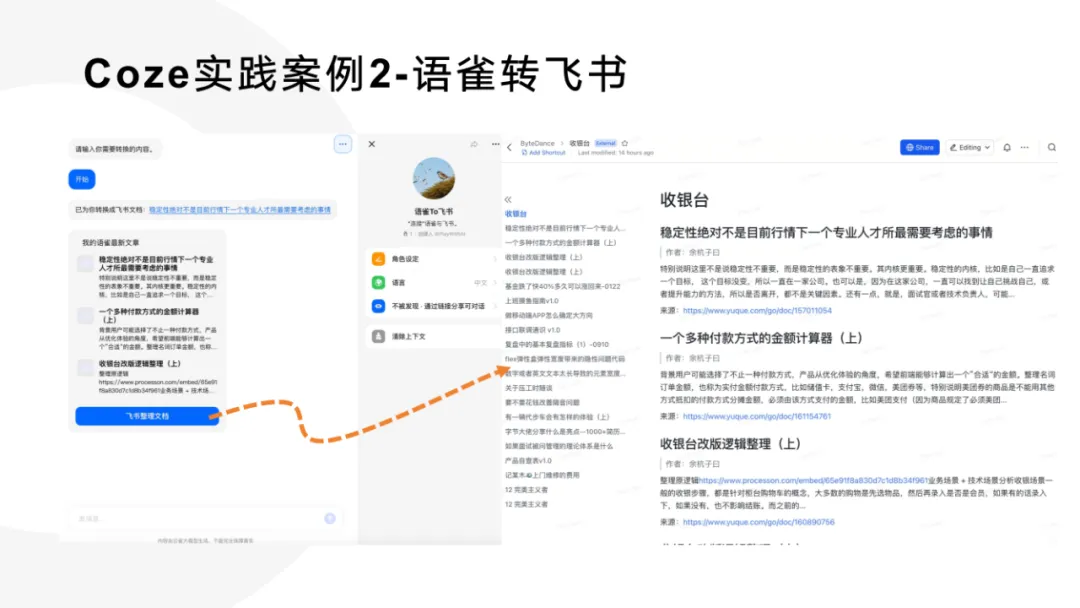
Task: Star the 收银台 document
Action: pyautogui.click(x=625, y=143)
